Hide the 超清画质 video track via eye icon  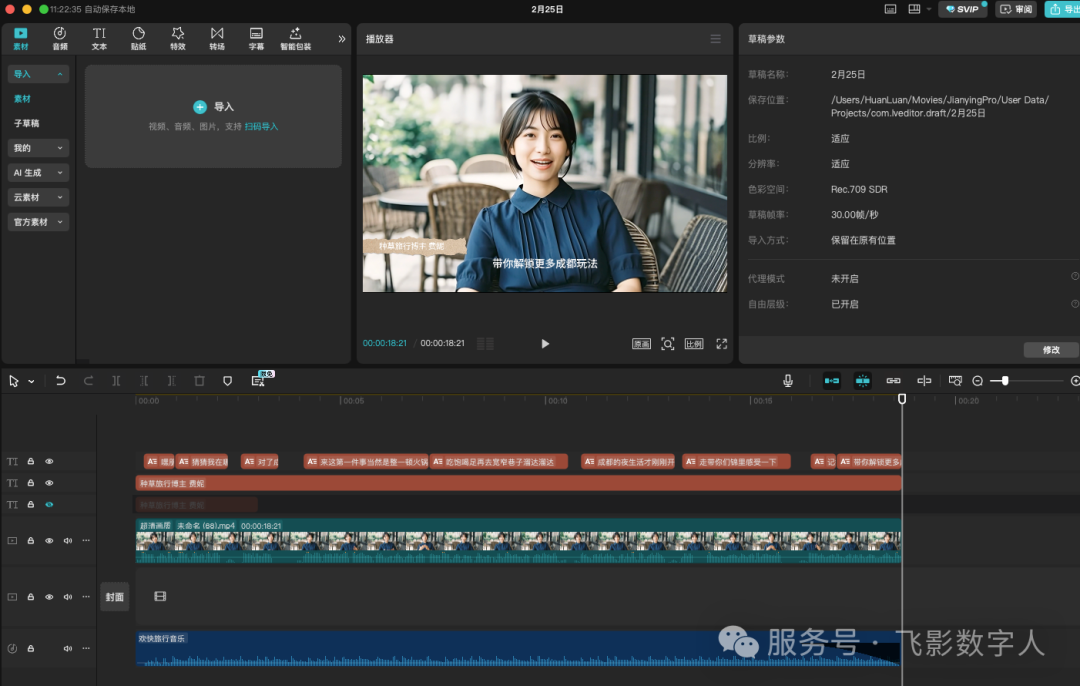(49, 541)
